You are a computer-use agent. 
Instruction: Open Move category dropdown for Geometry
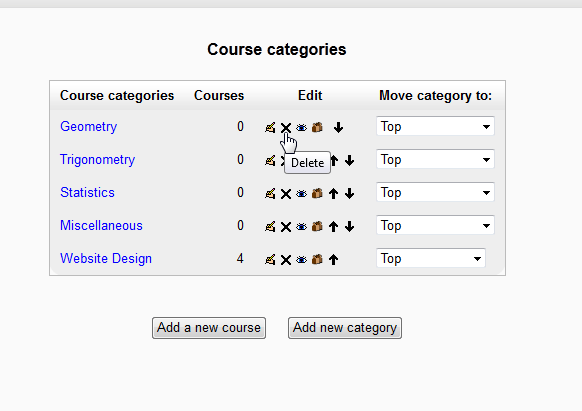435,126
